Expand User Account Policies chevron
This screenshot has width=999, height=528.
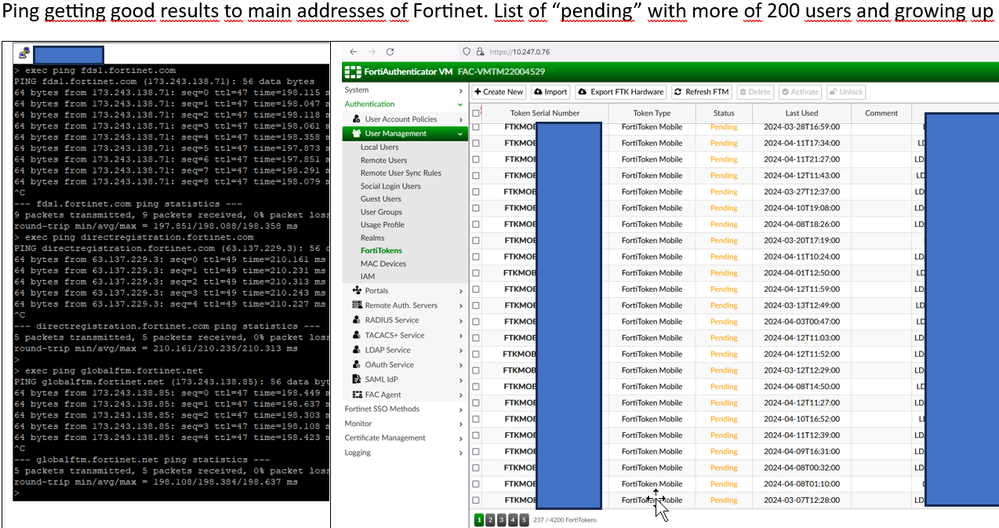click(460, 119)
